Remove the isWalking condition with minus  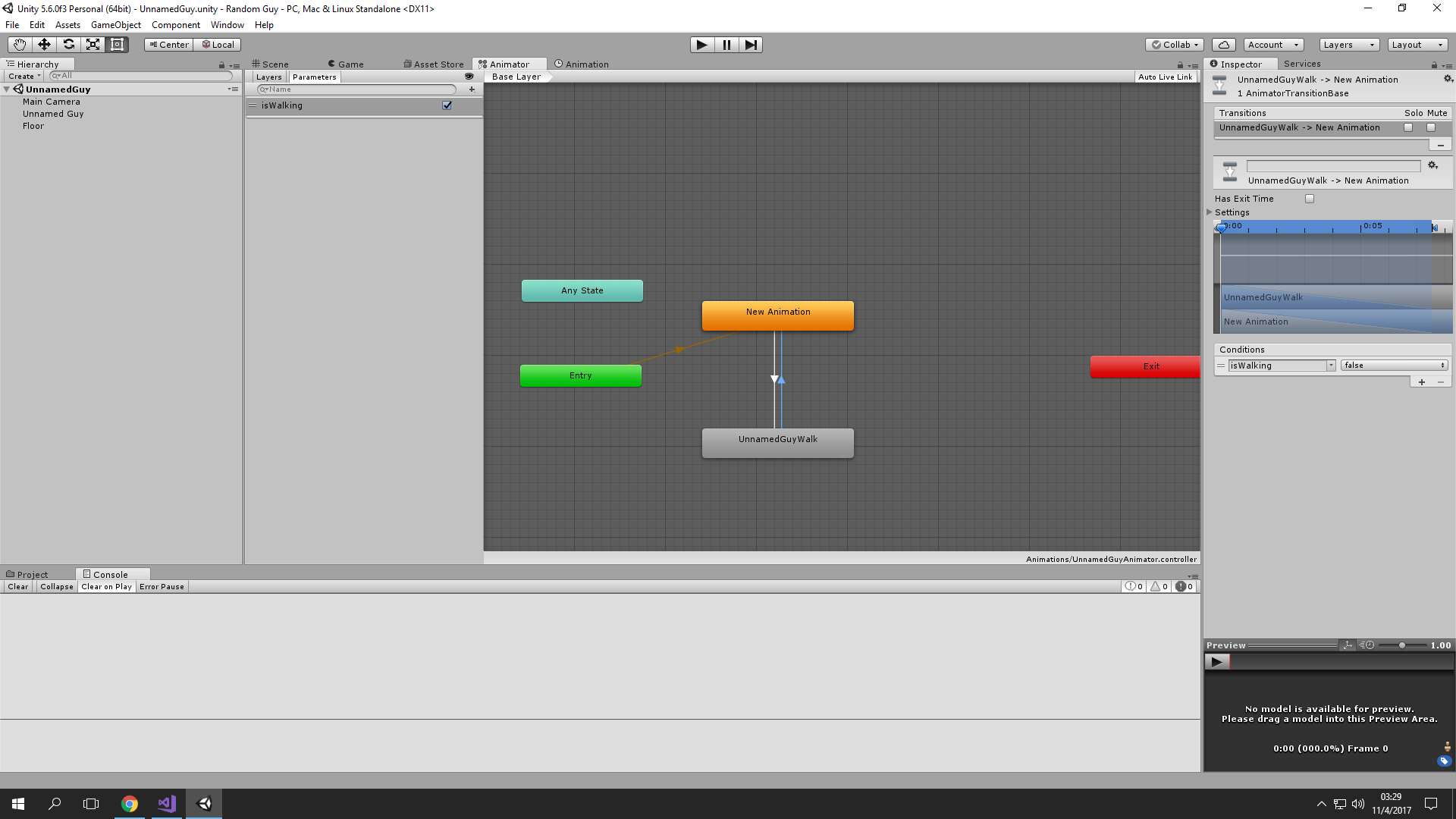[x=1441, y=382]
